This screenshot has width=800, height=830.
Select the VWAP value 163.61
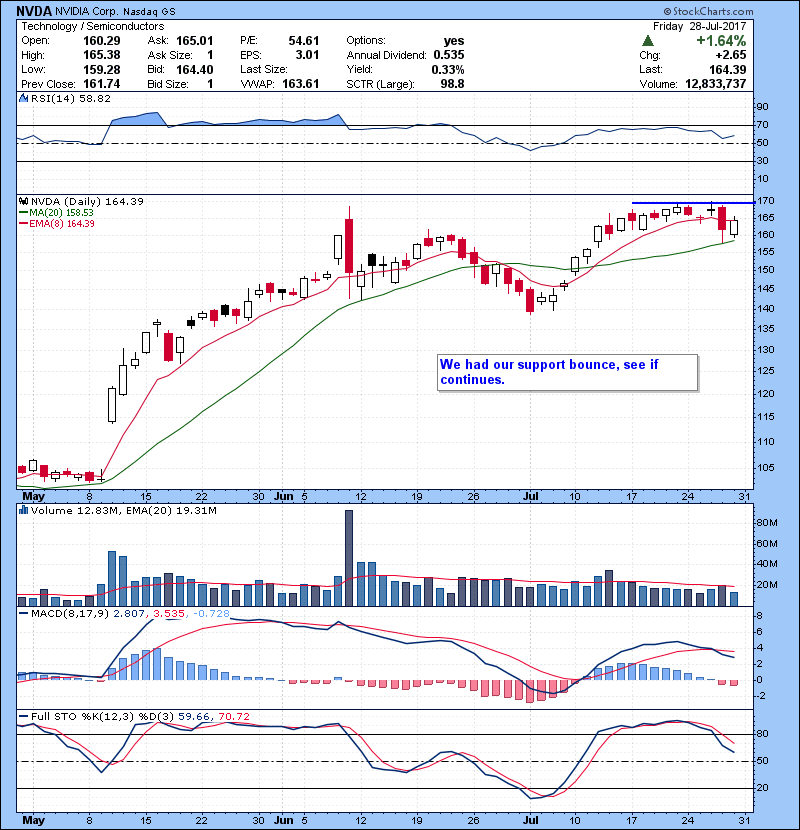coord(301,84)
